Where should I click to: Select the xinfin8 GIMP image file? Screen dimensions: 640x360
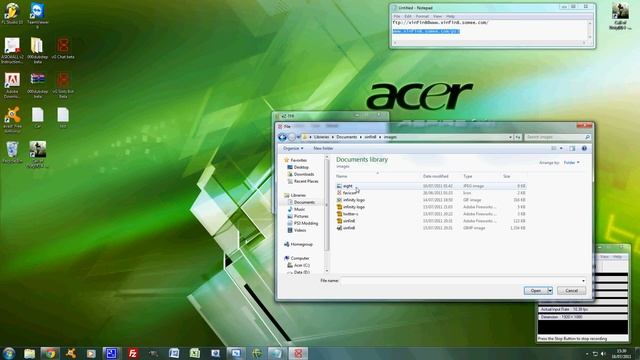tap(349, 228)
